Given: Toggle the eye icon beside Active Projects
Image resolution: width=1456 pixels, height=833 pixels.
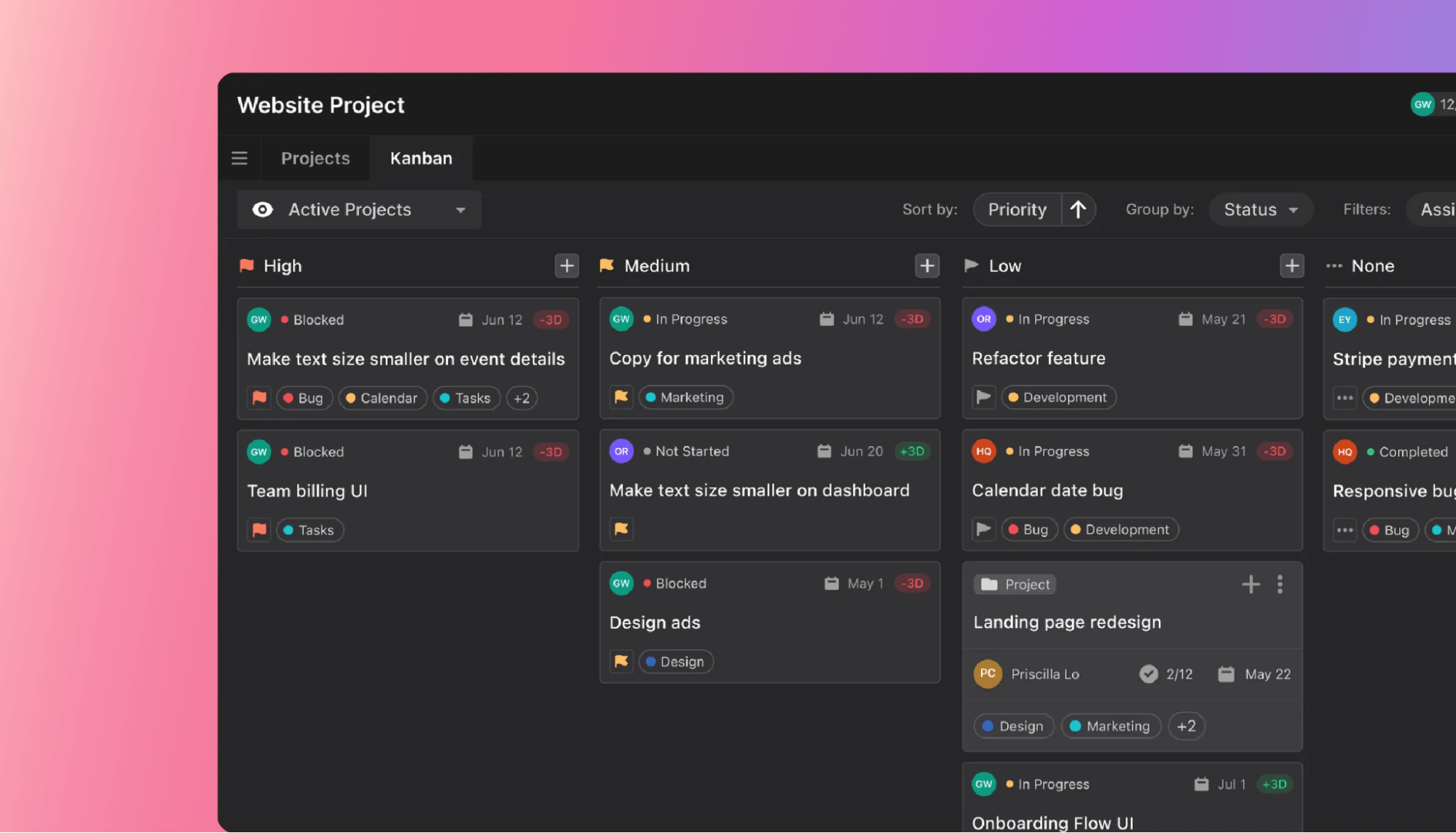Looking at the screenshot, I should coord(262,210).
